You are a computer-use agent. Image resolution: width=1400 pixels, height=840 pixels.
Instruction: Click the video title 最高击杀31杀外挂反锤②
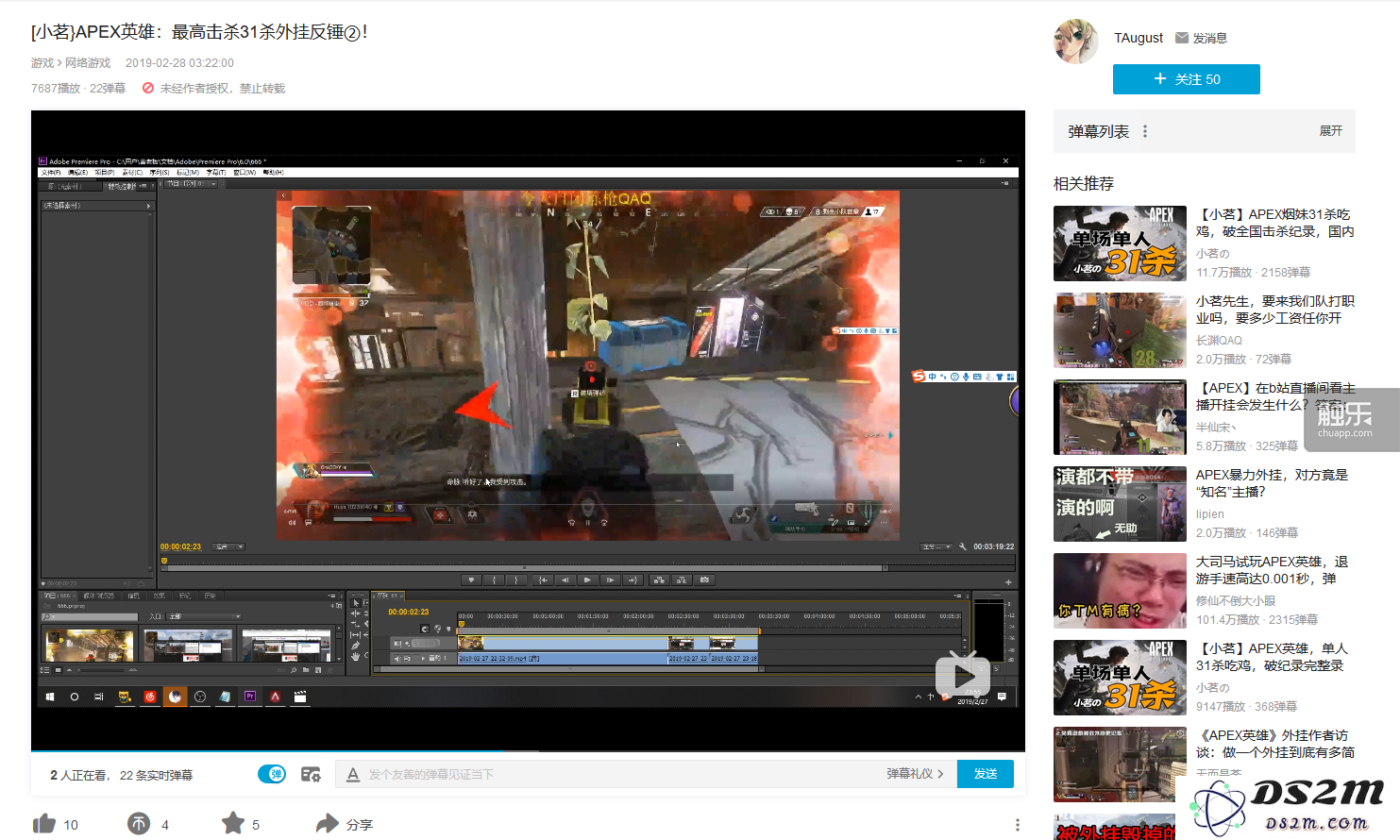[x=199, y=32]
